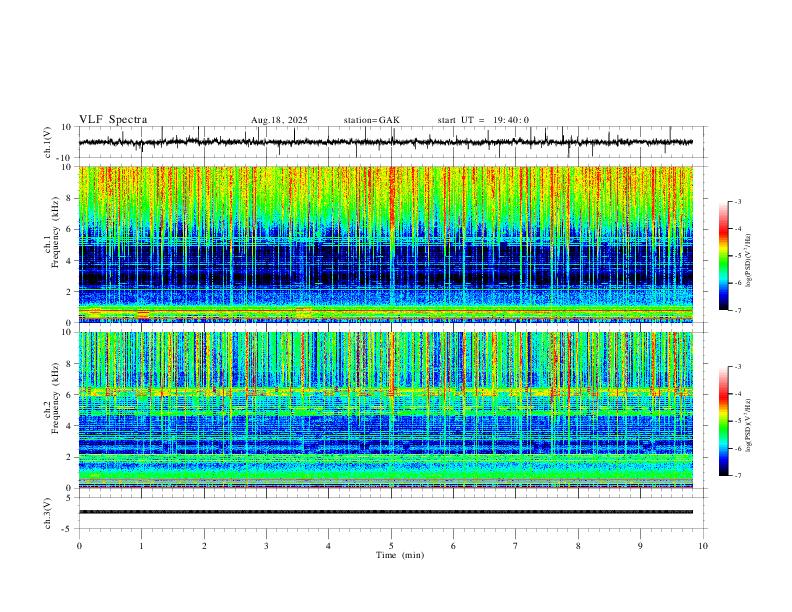Click the "-3" tick on the ch.2 colorbar
The height and width of the screenshot is (612, 792).
737,367
